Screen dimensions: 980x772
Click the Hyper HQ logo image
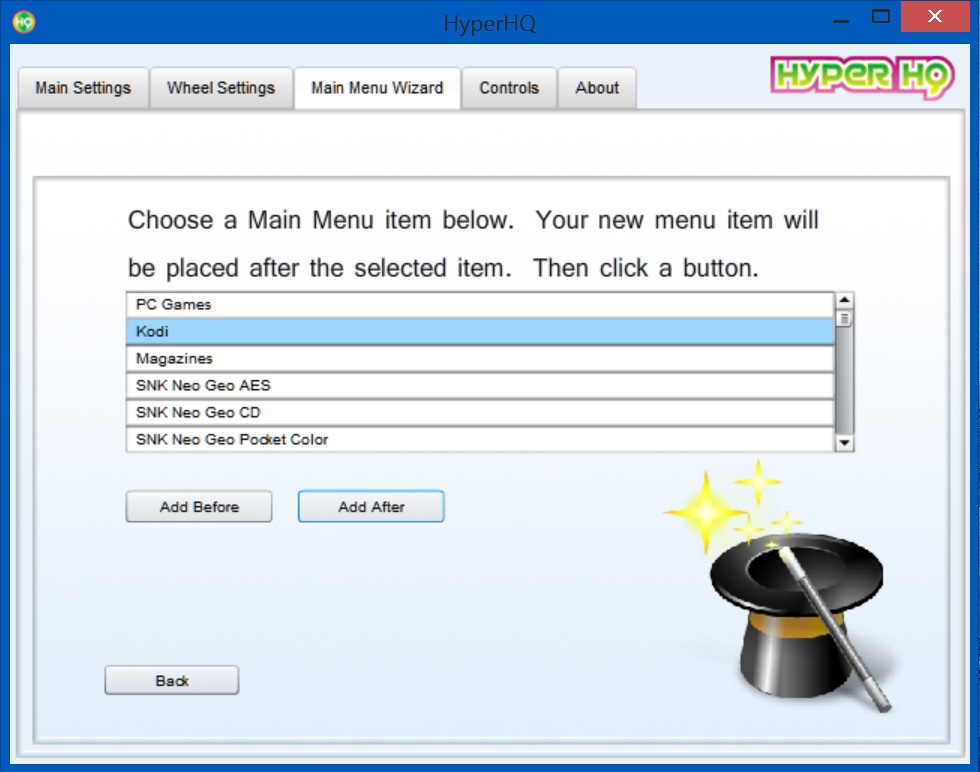coord(861,78)
